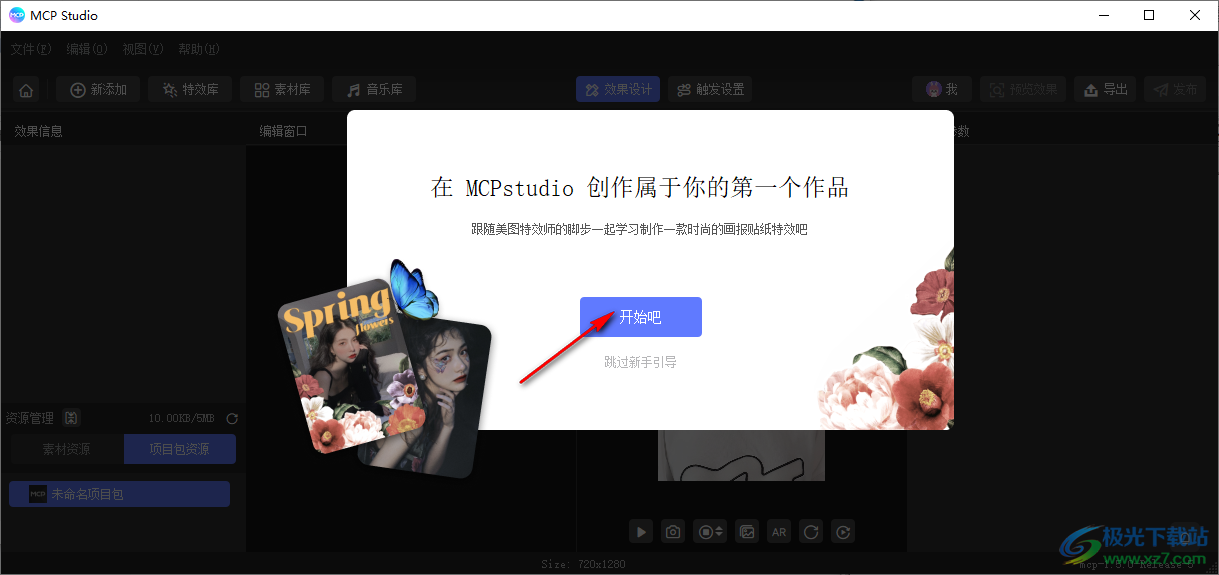The height and width of the screenshot is (575, 1219).
Task: Click the 导出 export button
Action: point(1105,90)
